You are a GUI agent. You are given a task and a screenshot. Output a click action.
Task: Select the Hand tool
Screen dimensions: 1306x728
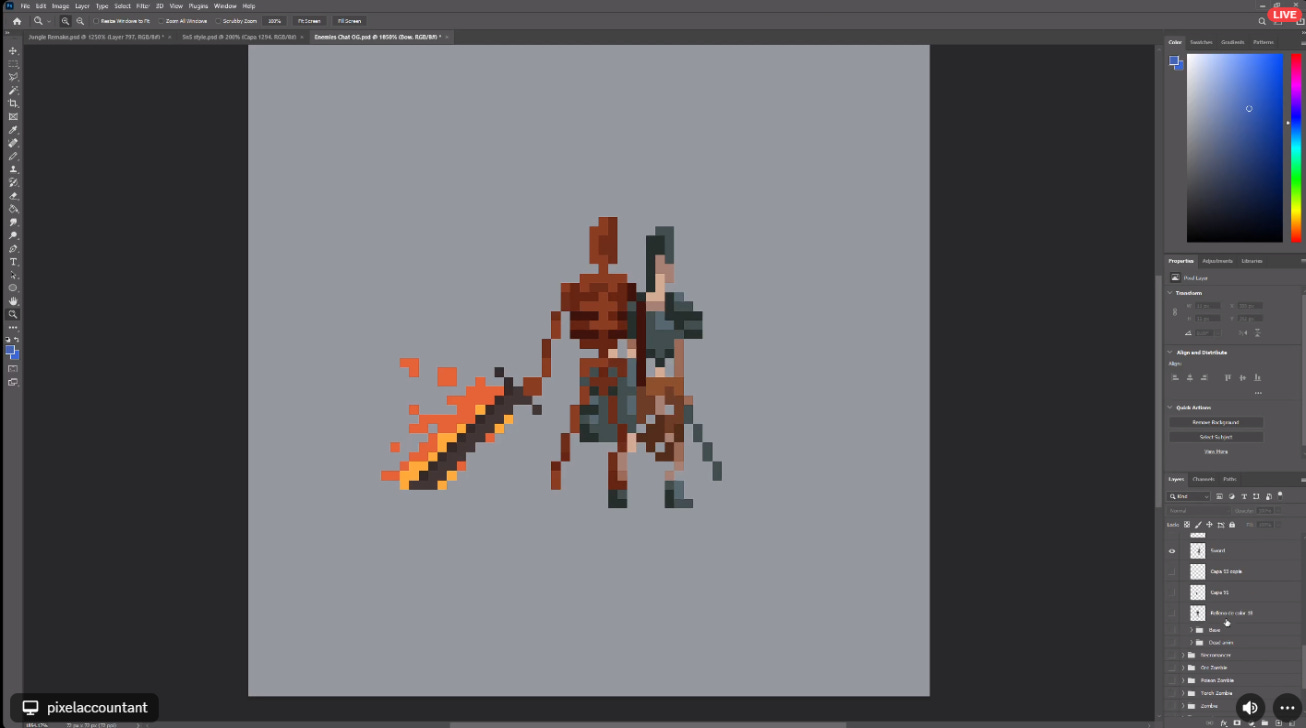point(13,301)
